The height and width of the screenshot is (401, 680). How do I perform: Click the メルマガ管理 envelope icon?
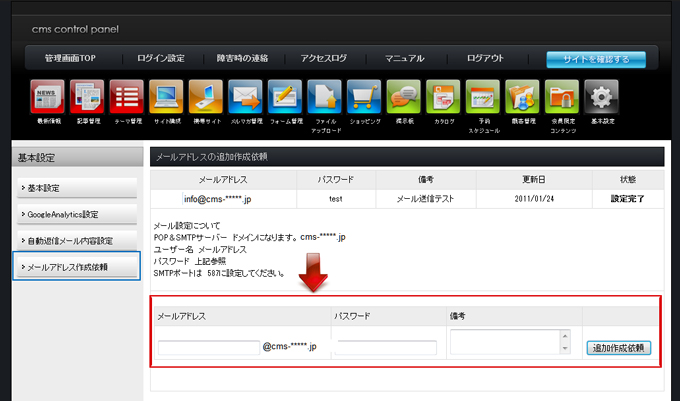pyautogui.click(x=245, y=97)
